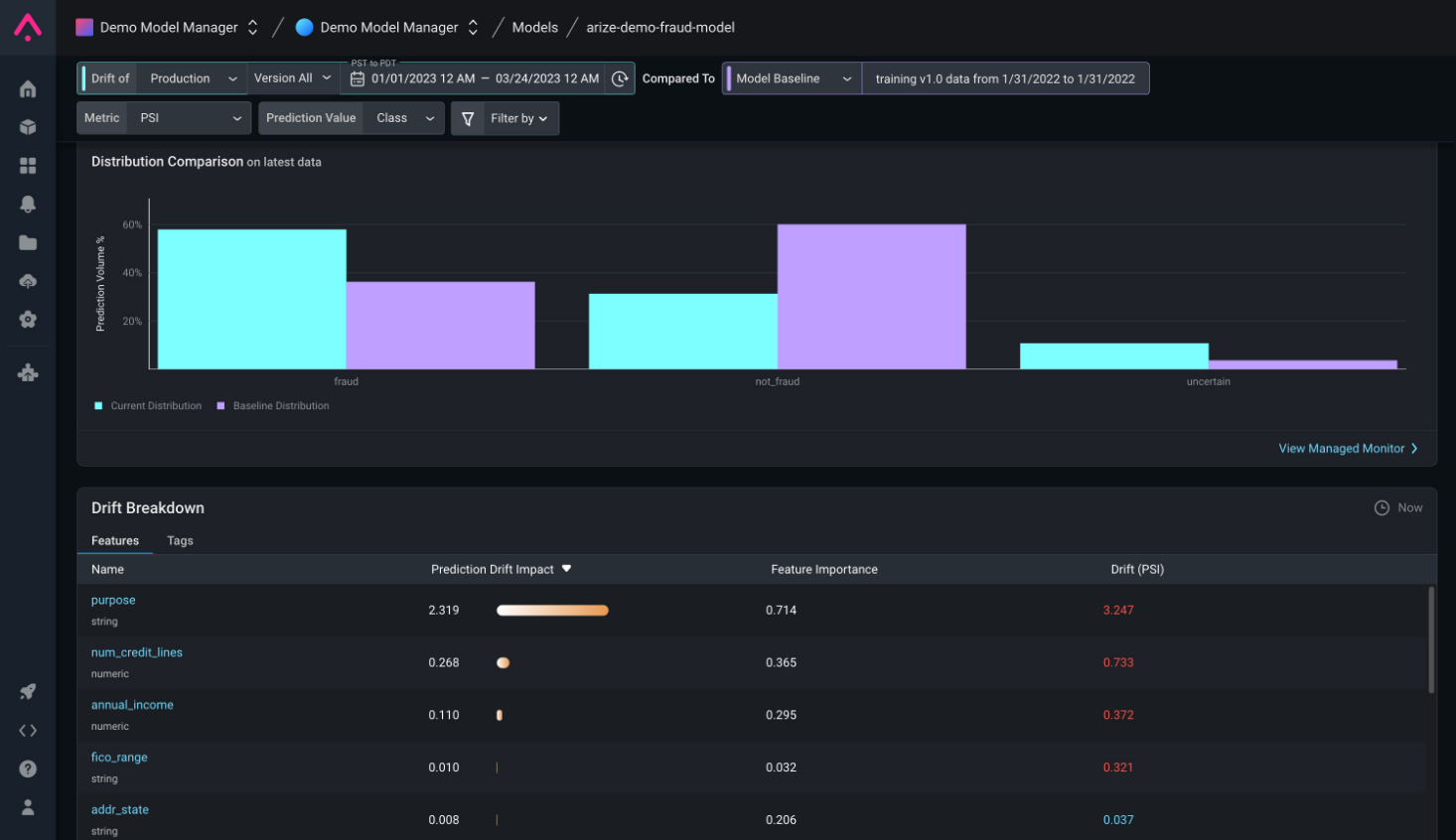Click the filter funnel icon
The width and height of the screenshot is (1456, 840).
click(468, 118)
